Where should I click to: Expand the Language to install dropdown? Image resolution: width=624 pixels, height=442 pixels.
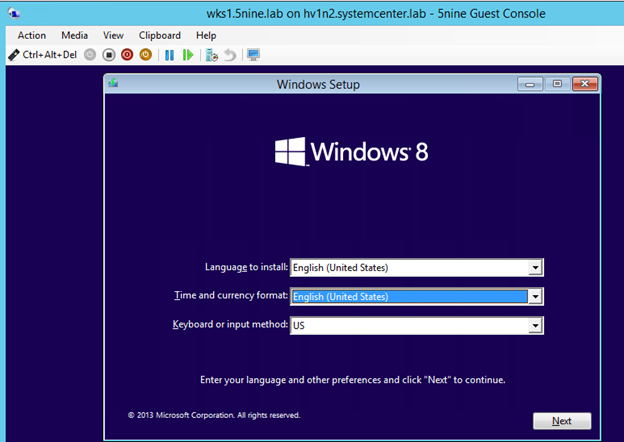[x=536, y=267]
